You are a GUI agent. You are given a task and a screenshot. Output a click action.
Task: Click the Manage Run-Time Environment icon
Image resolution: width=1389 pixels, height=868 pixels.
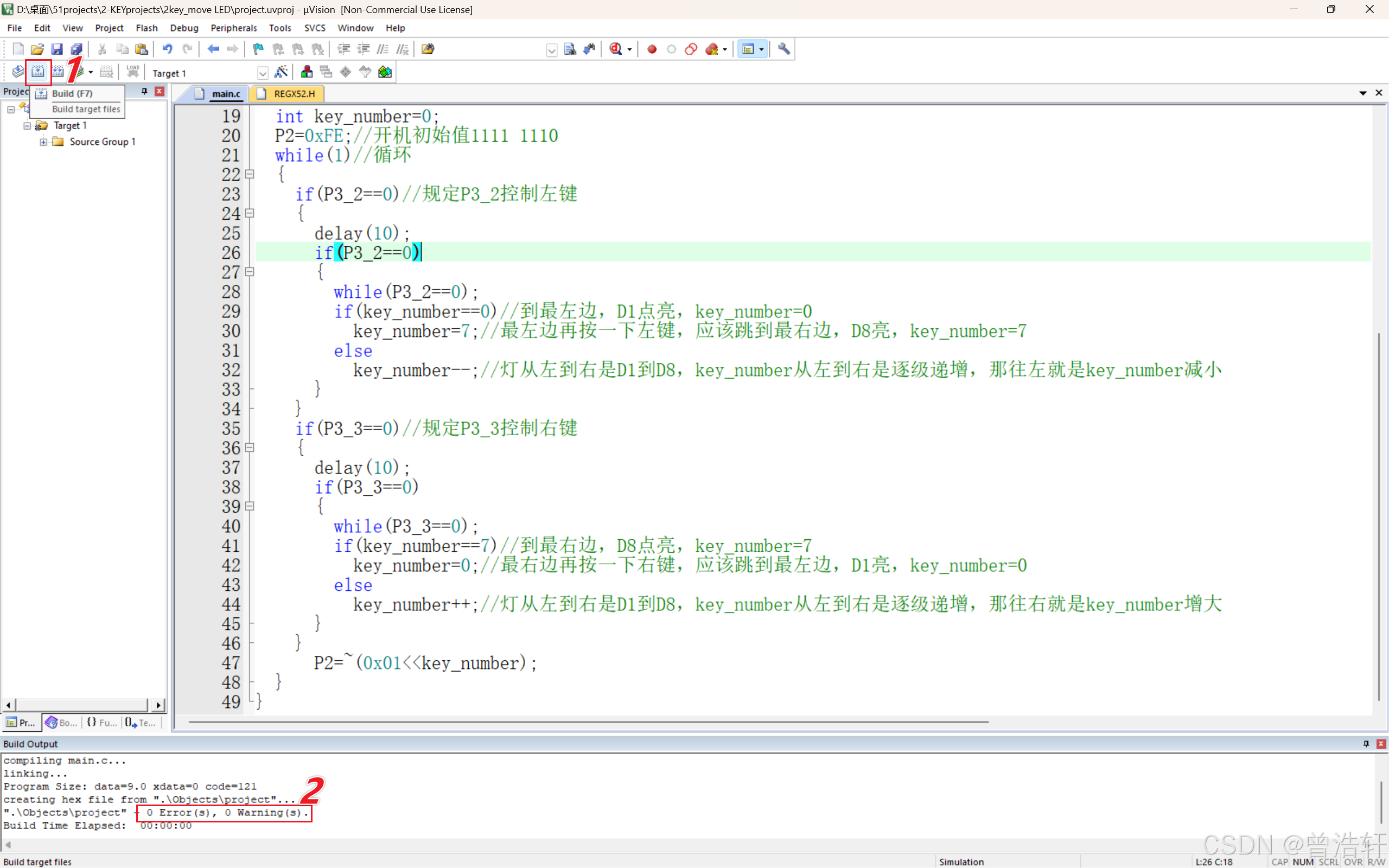(385, 72)
